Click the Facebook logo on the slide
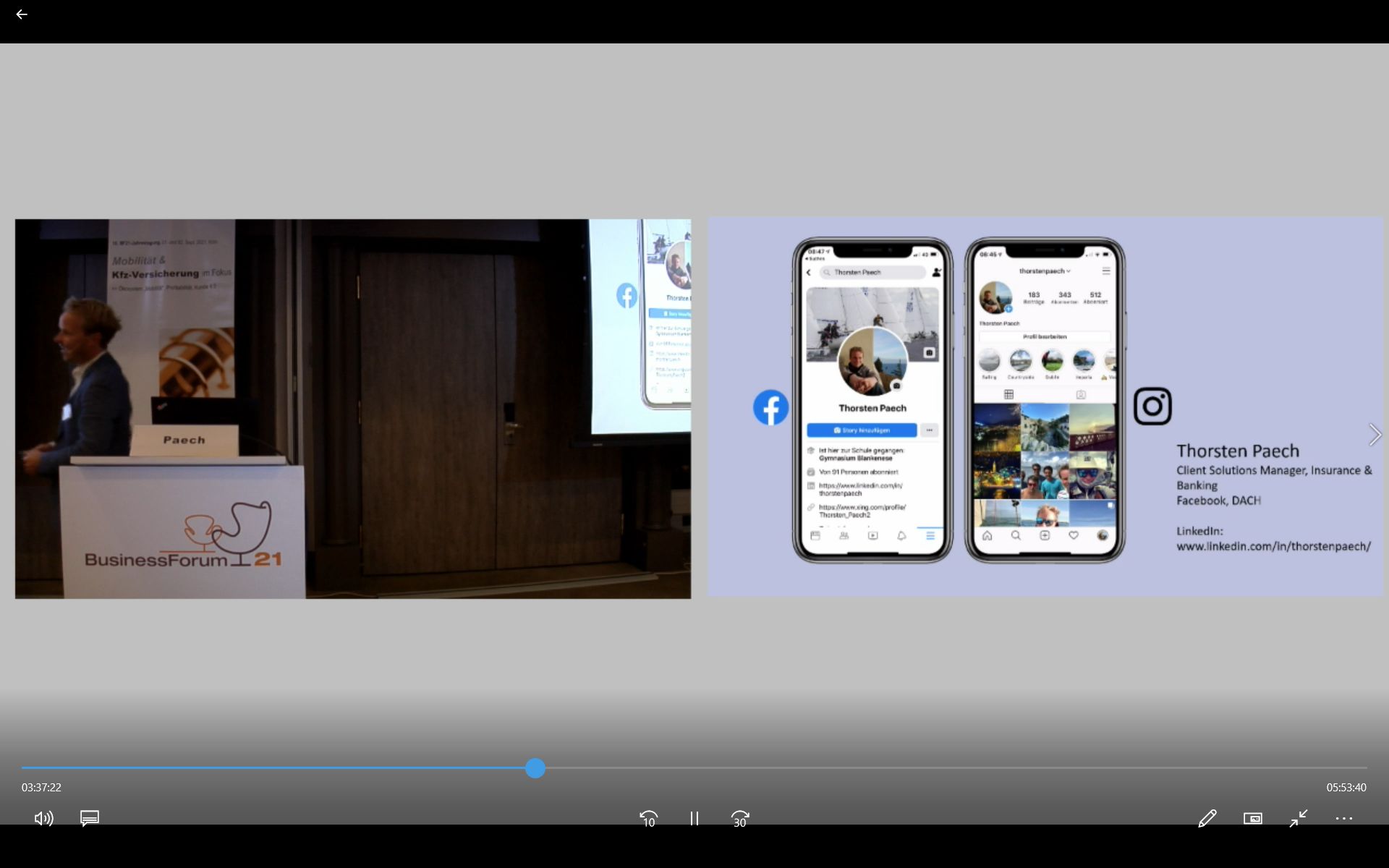The image size is (1389, 868). 770,408
